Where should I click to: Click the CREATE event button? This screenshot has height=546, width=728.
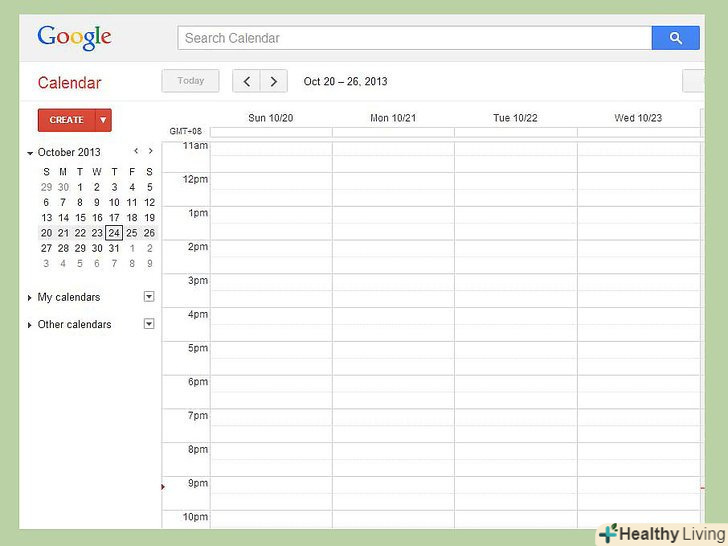[66, 120]
